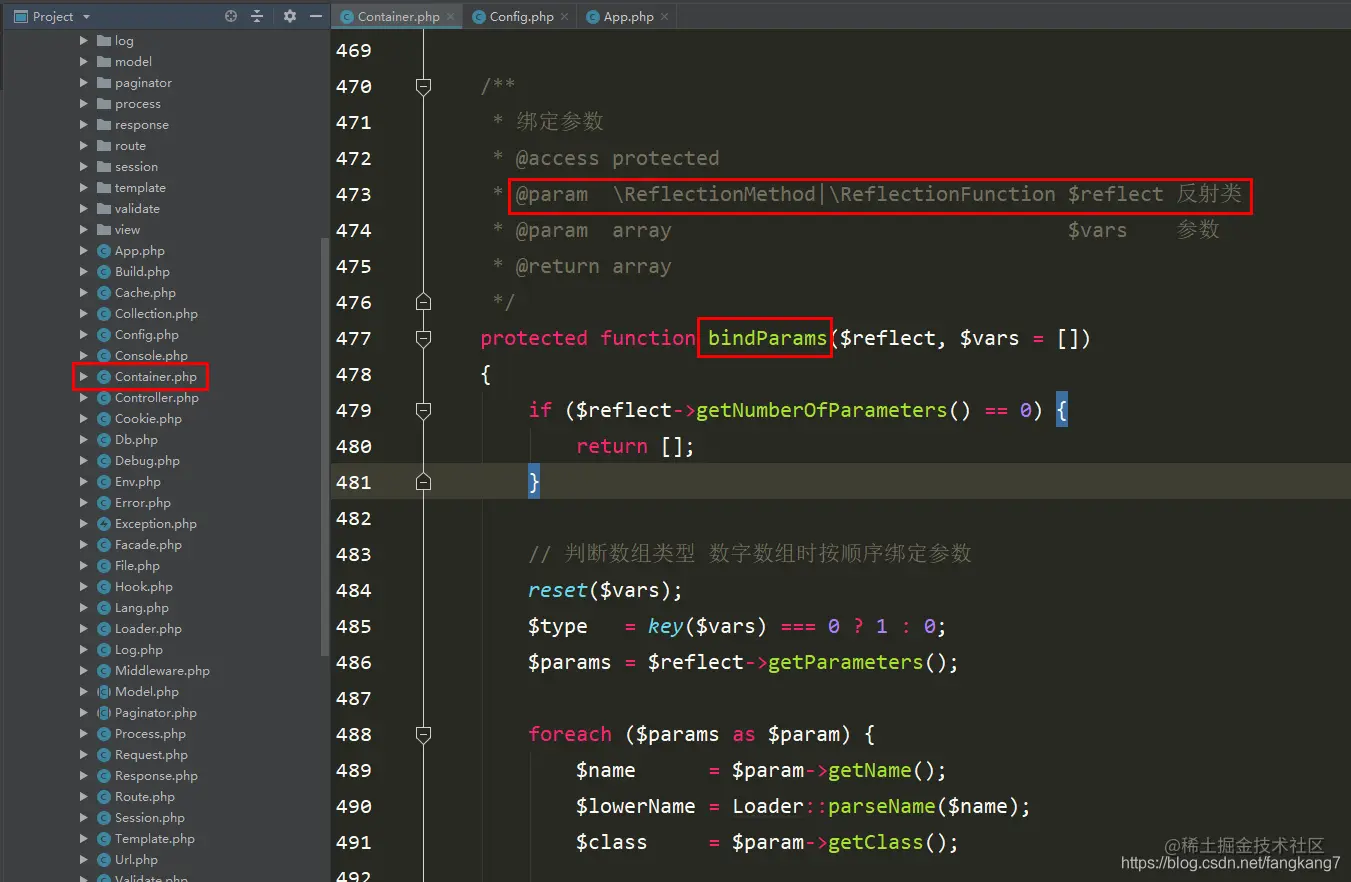Click the locate current file crosshair icon
This screenshot has width=1351, height=882.
tap(231, 16)
